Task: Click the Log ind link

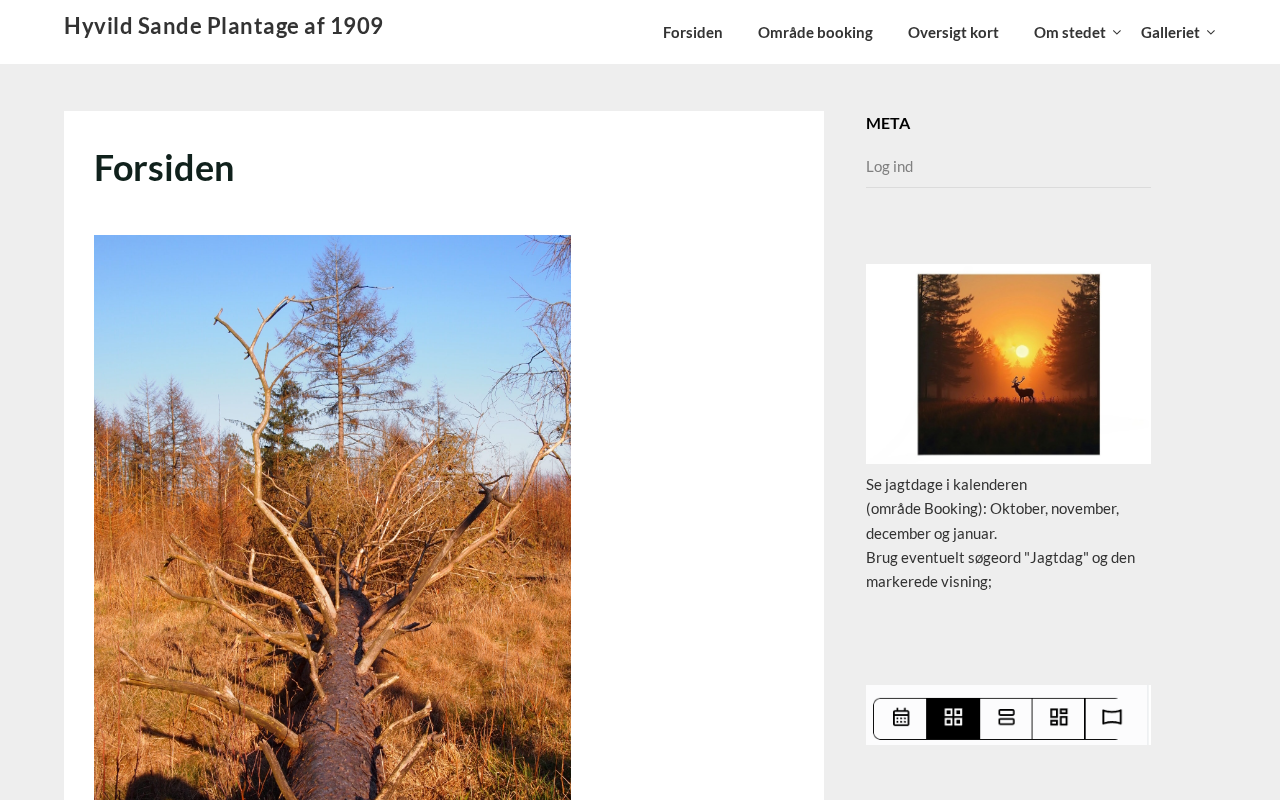Action: (x=889, y=166)
